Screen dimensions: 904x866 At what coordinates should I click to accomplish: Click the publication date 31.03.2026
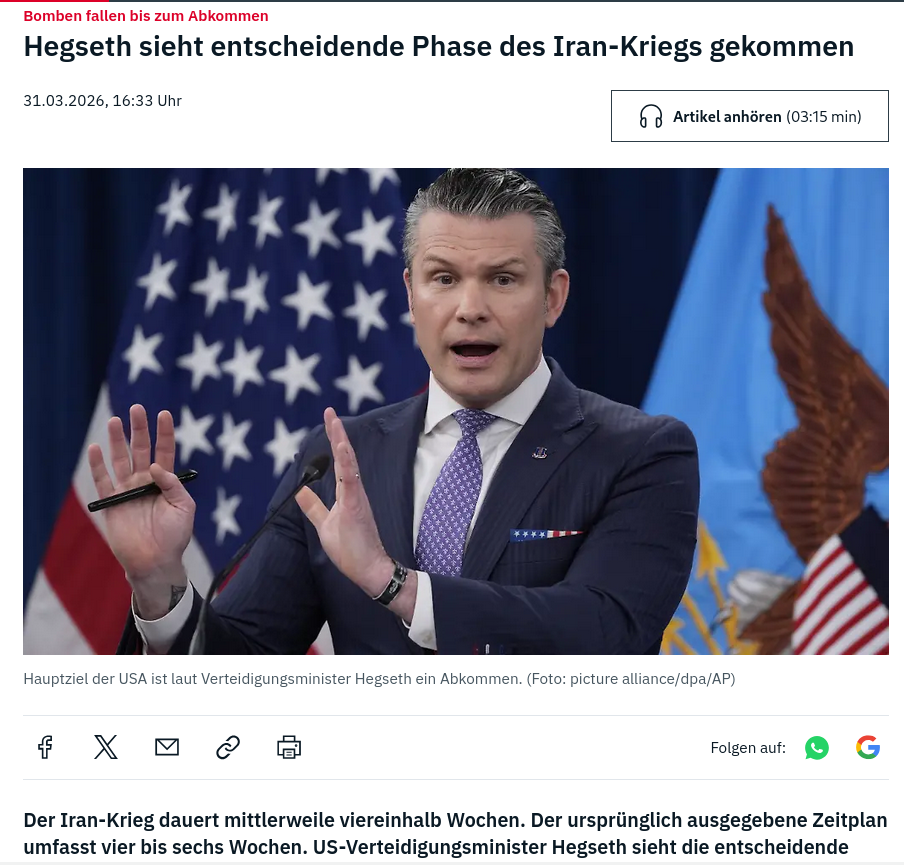click(x=63, y=101)
